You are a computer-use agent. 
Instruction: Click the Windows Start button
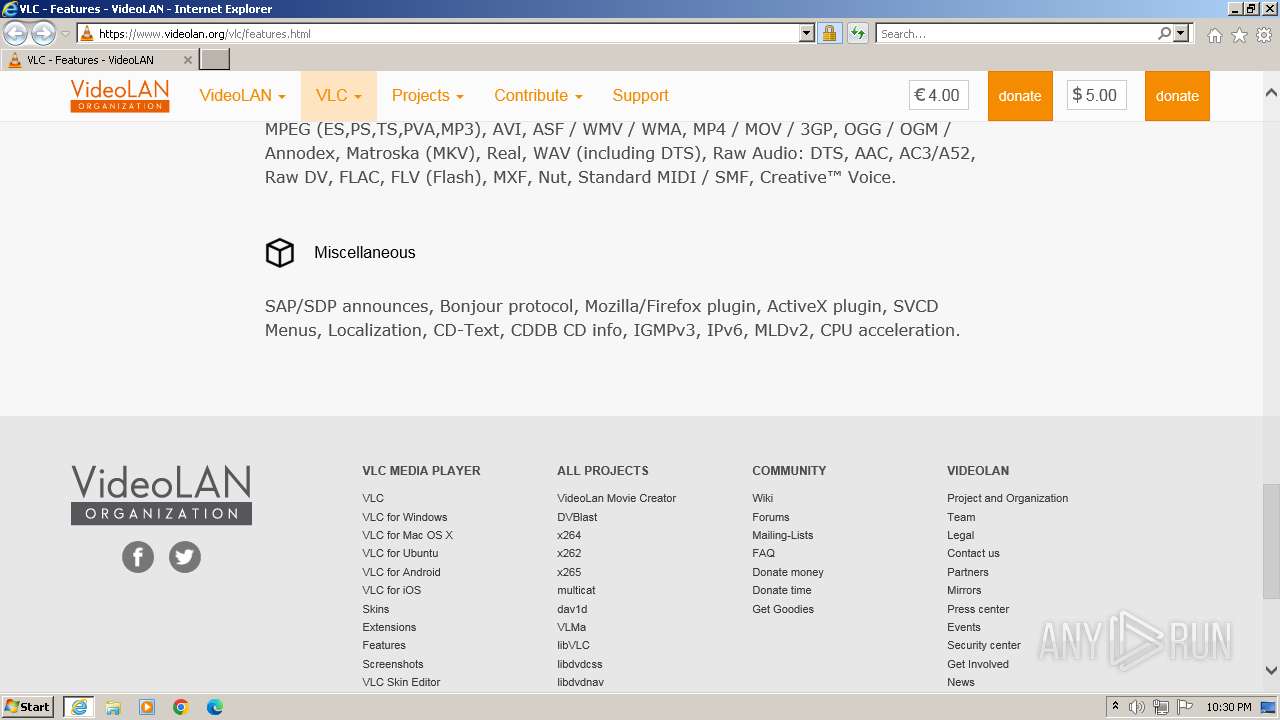coord(27,707)
